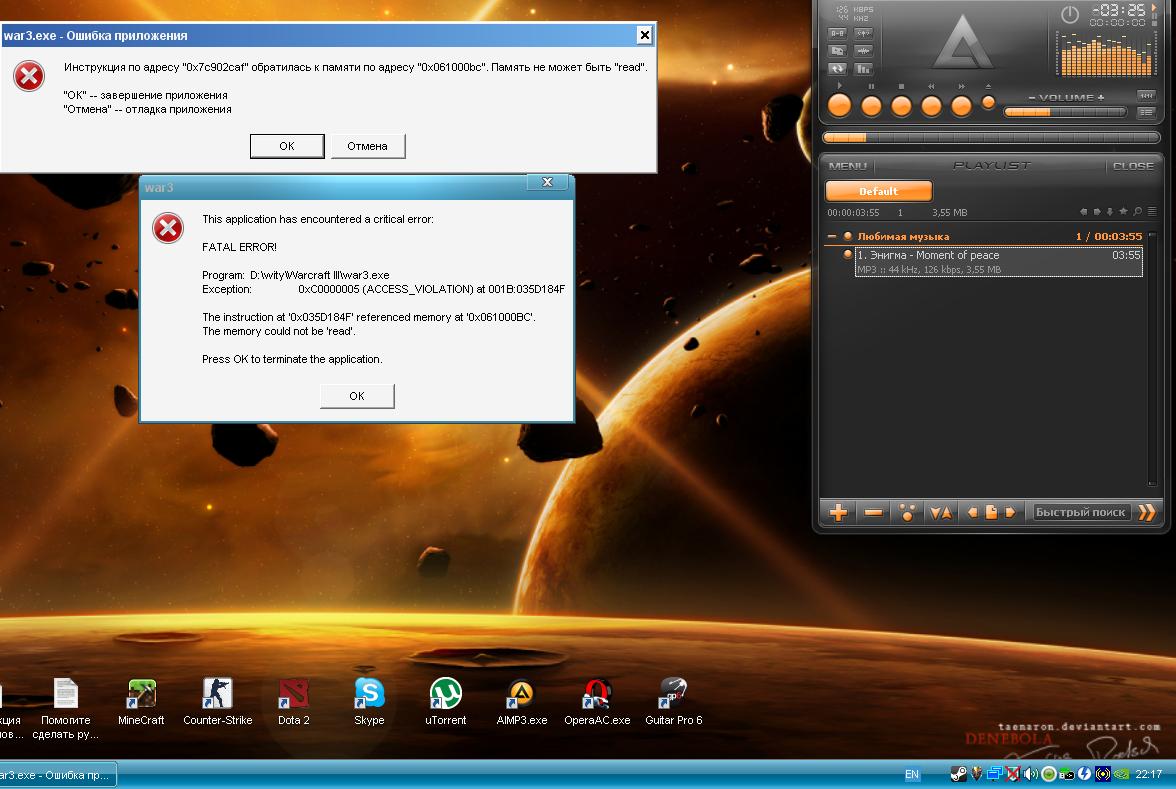
Task: Close the war3 critical error window
Action: pyautogui.click(x=548, y=182)
